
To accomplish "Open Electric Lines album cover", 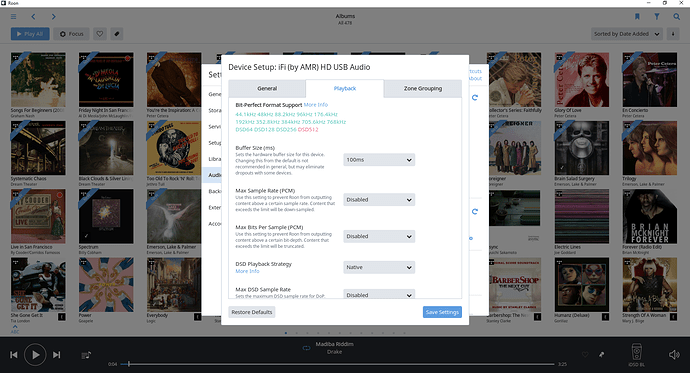I will point(582,216).
